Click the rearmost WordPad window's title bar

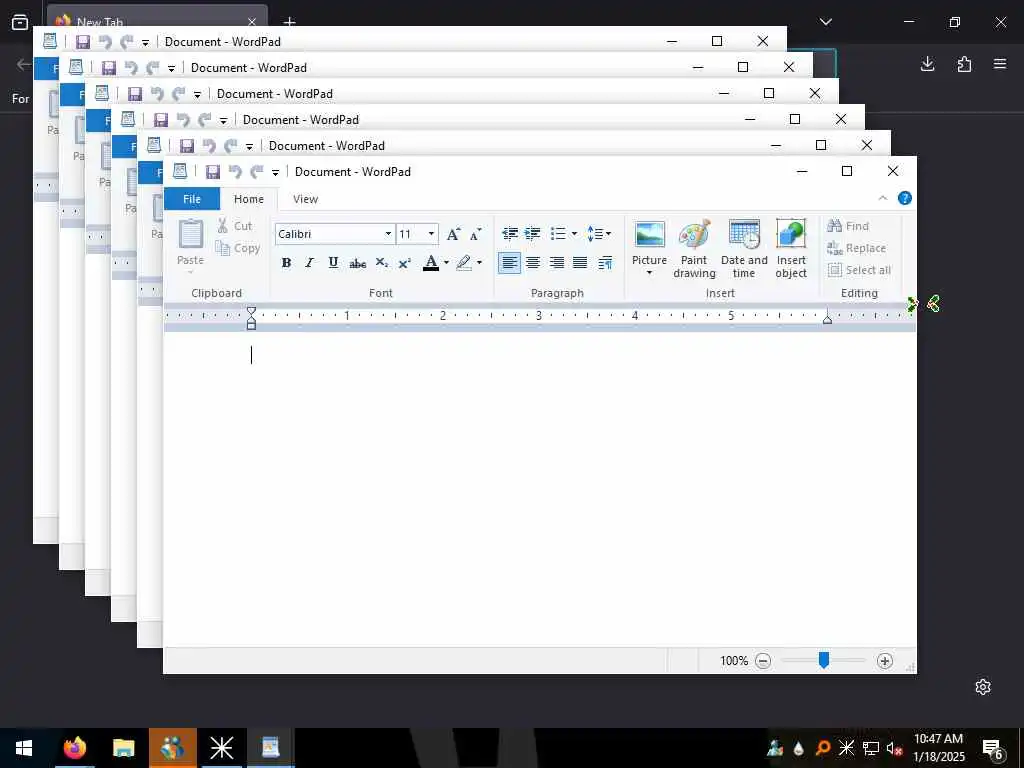pos(410,41)
